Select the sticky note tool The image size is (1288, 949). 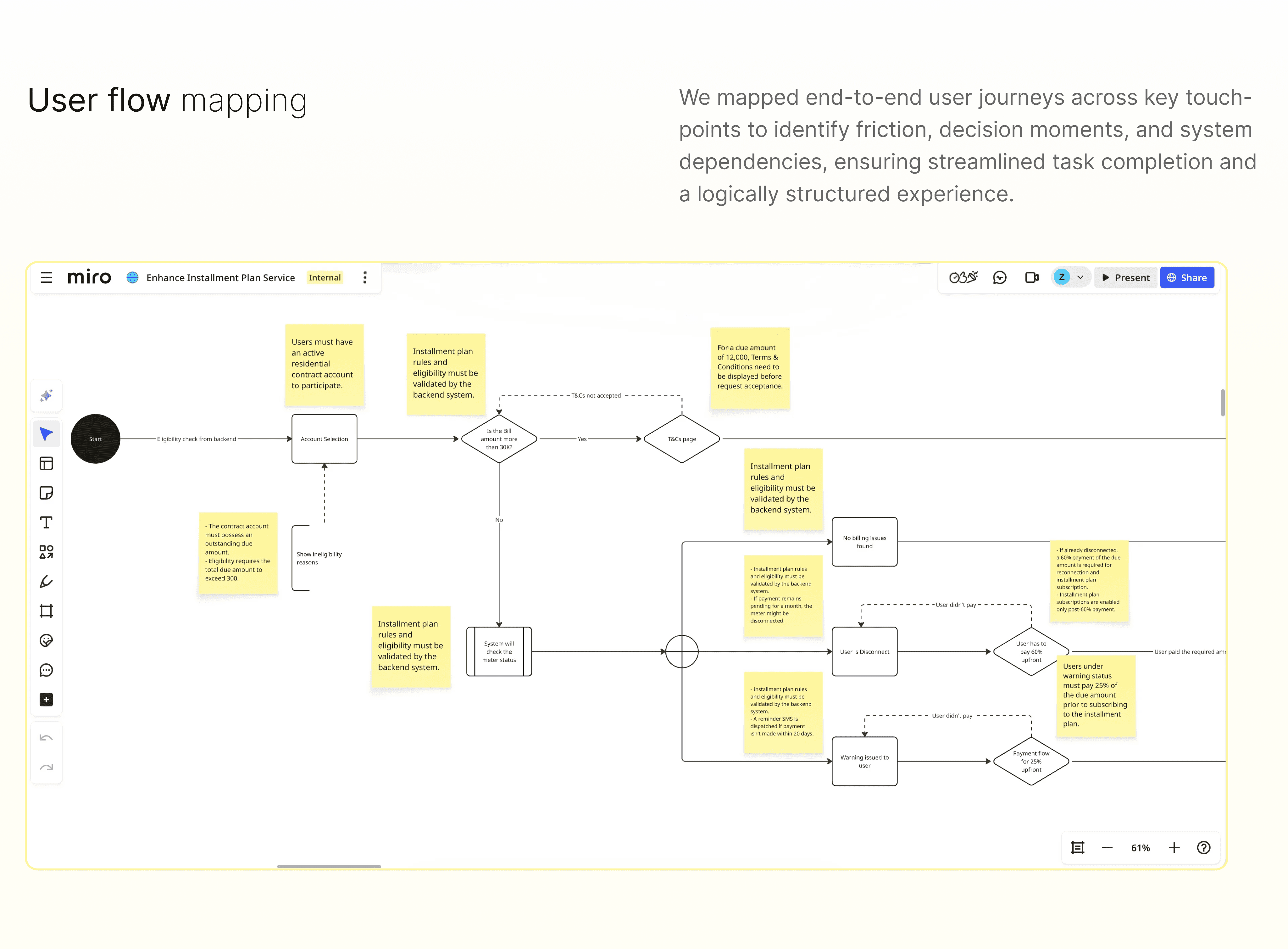point(46,493)
